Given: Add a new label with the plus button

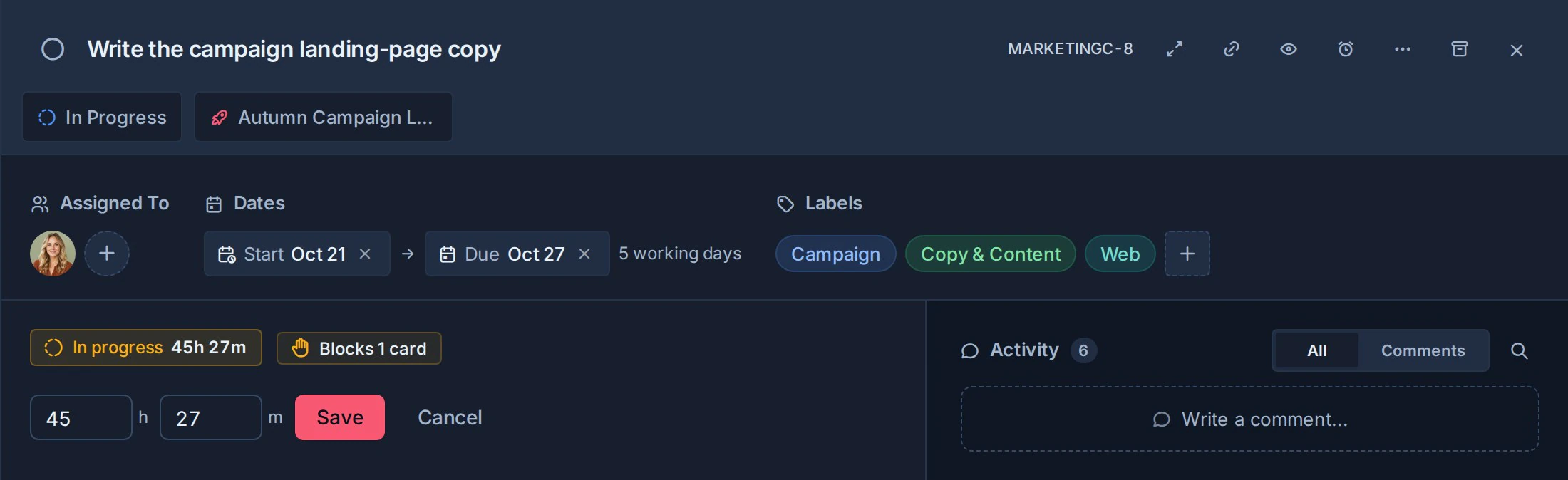Looking at the screenshot, I should click(1187, 254).
